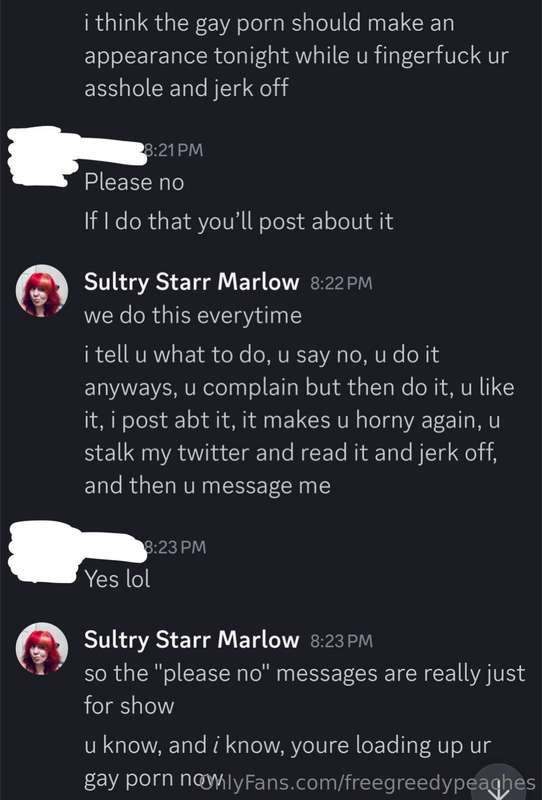Select the "Yes lol" message
The image size is (542, 800).
pyautogui.click(x=117, y=579)
